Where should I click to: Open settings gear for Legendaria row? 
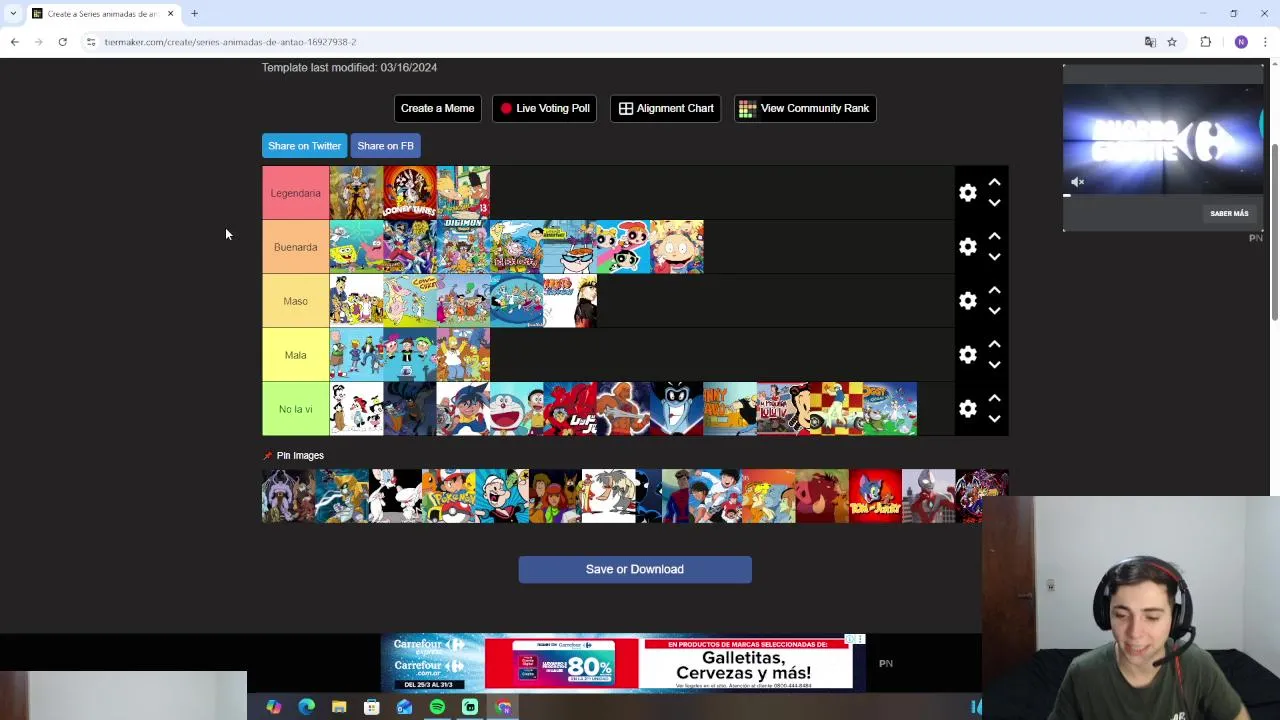point(967,193)
